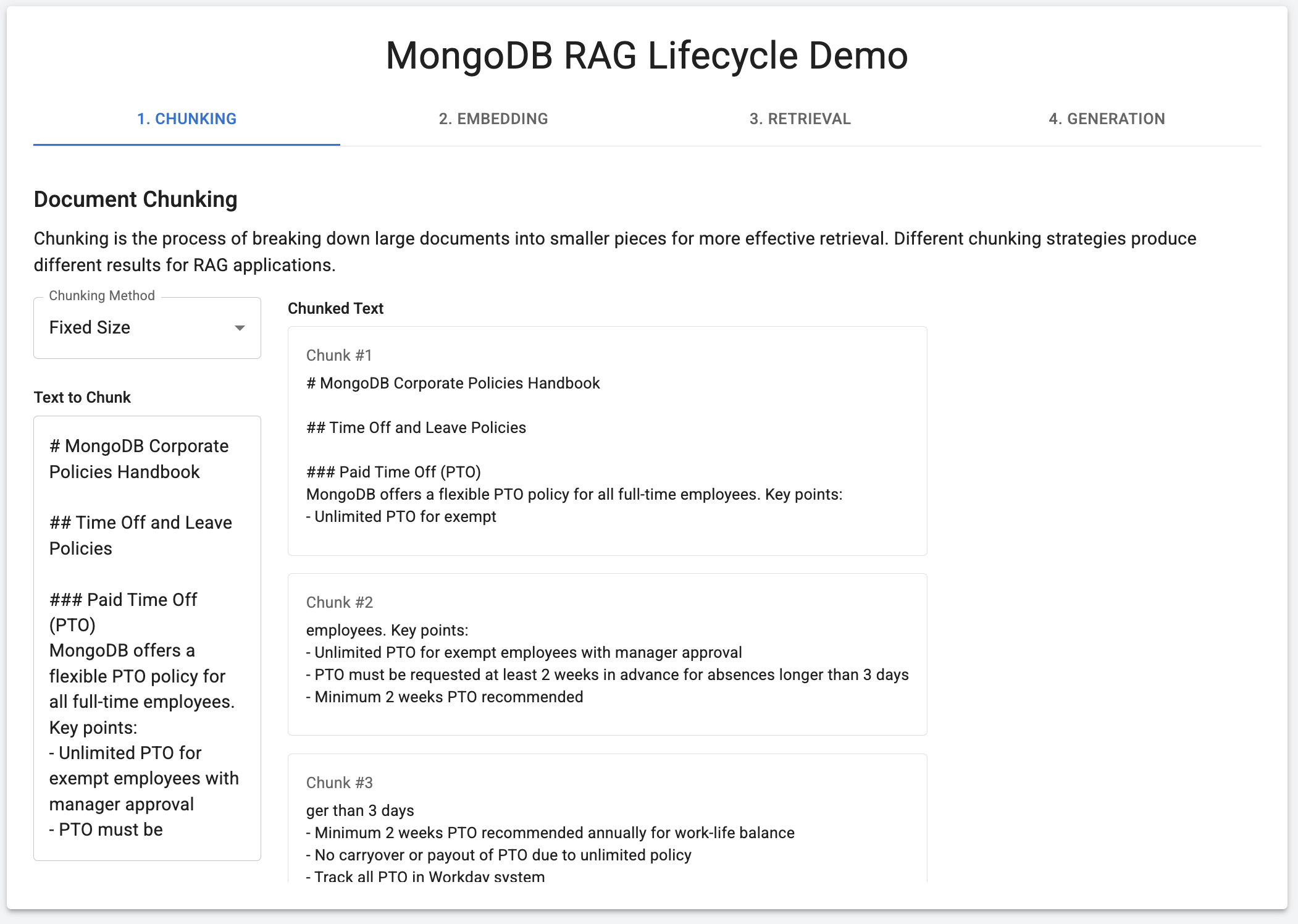Open the 2. Embedding tab
This screenshot has height=924, width=1298.
pyautogui.click(x=493, y=119)
